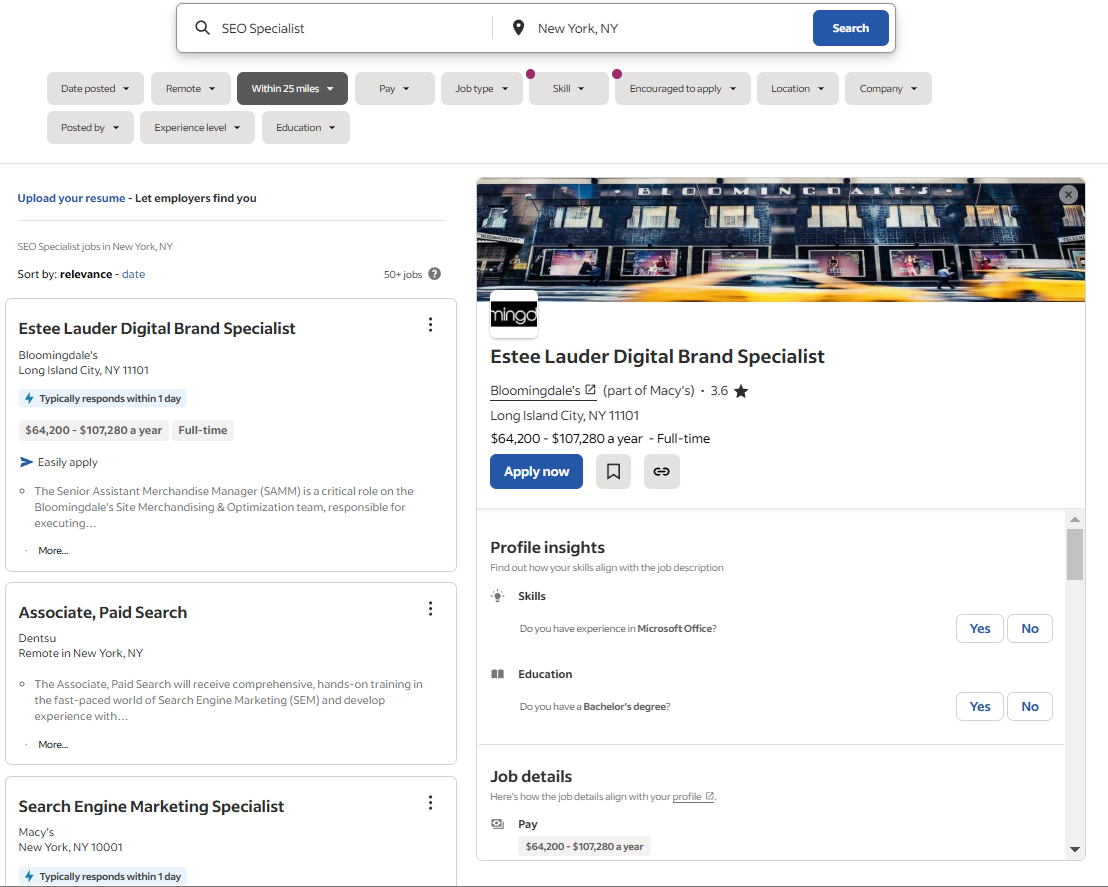Open the Encouraged to apply dropdown
The width and height of the screenshot is (1108, 887).
683,88
